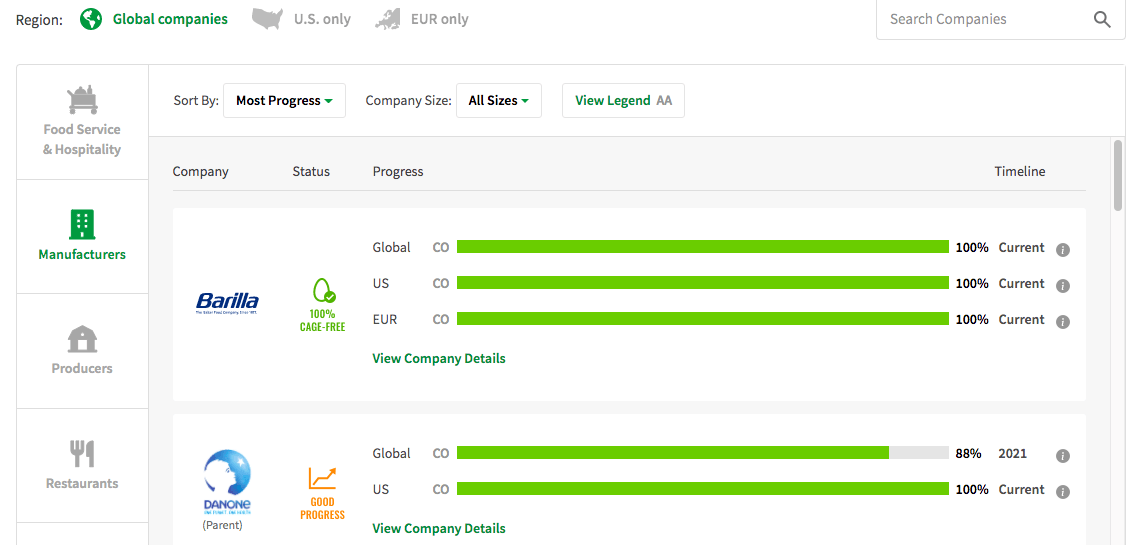1134x545 pixels.
Task: Click the vertical scrollbar thumb
Action: (1118, 175)
